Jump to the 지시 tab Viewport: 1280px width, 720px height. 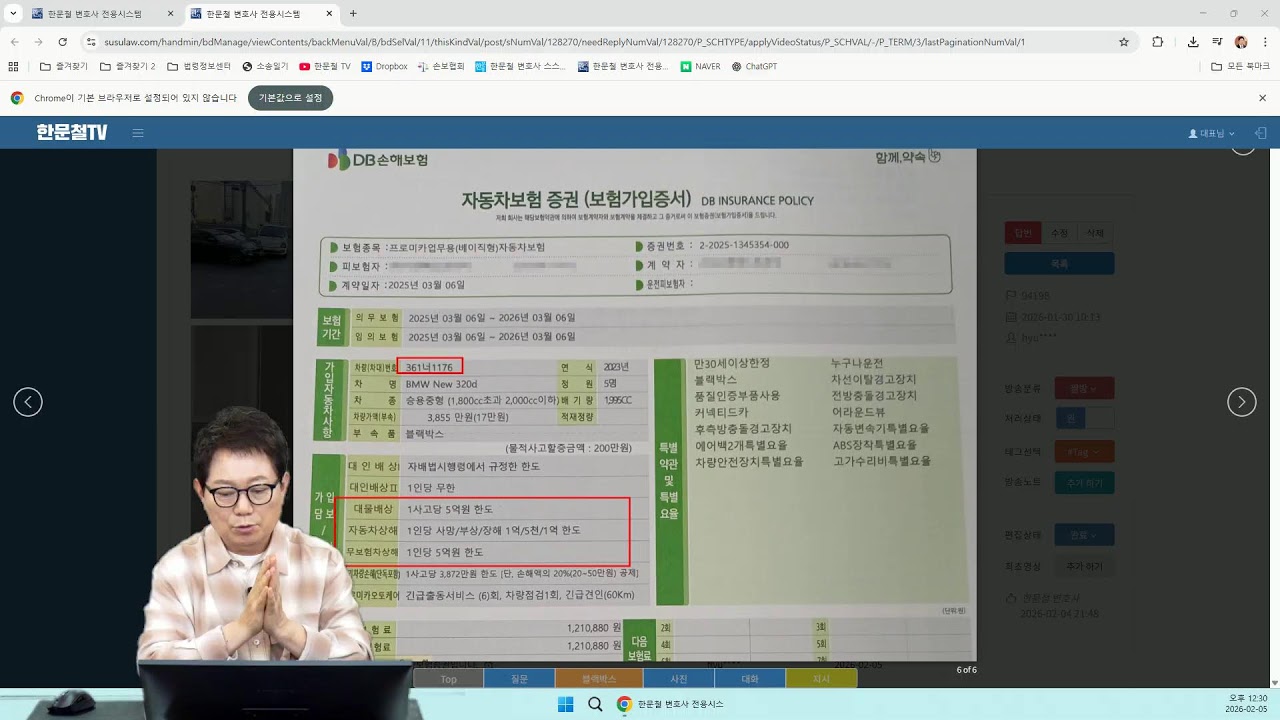point(821,679)
